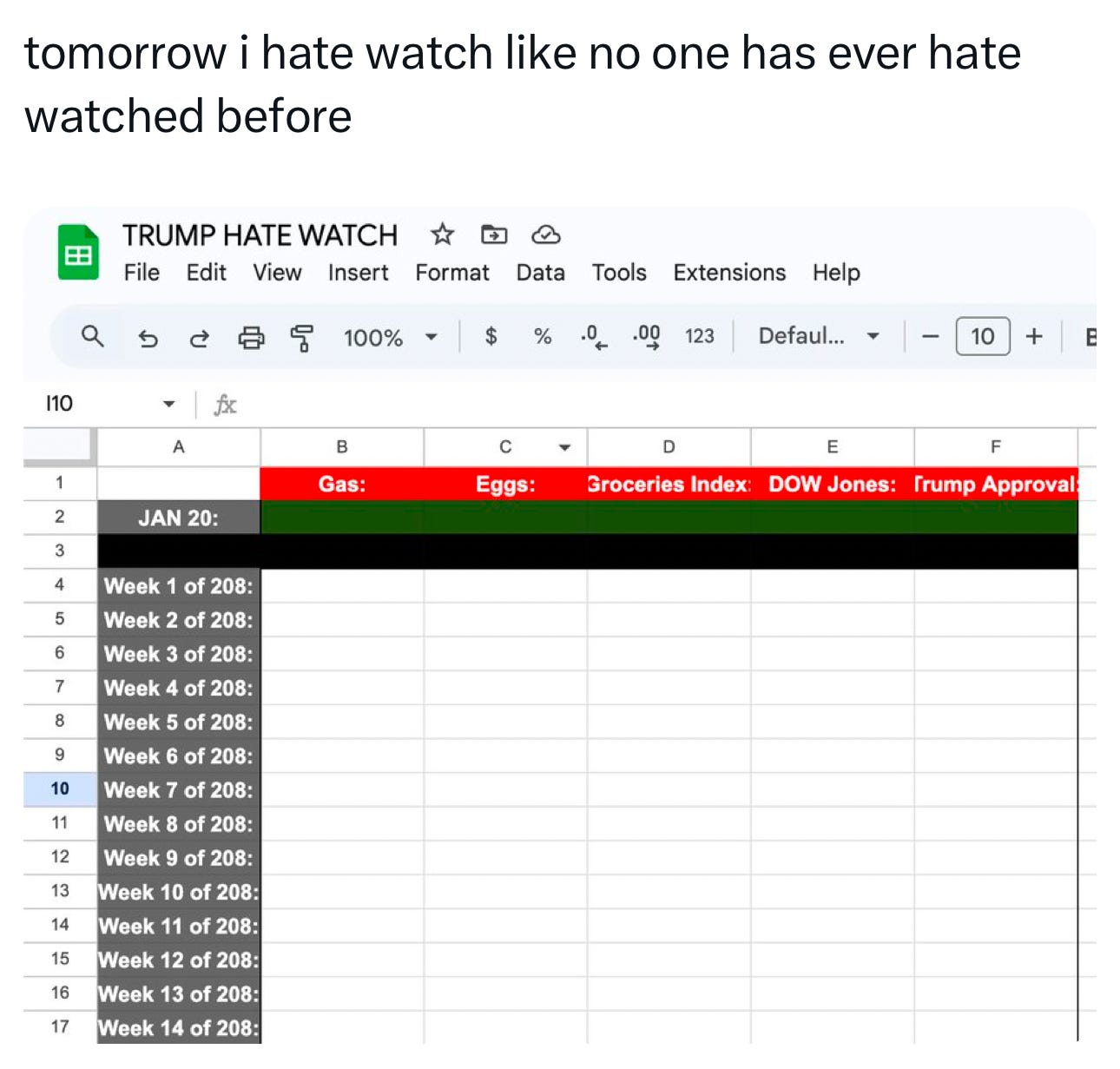Select the Week 4 of 208: cell
This screenshot has height=1069, width=1120.
point(179,688)
